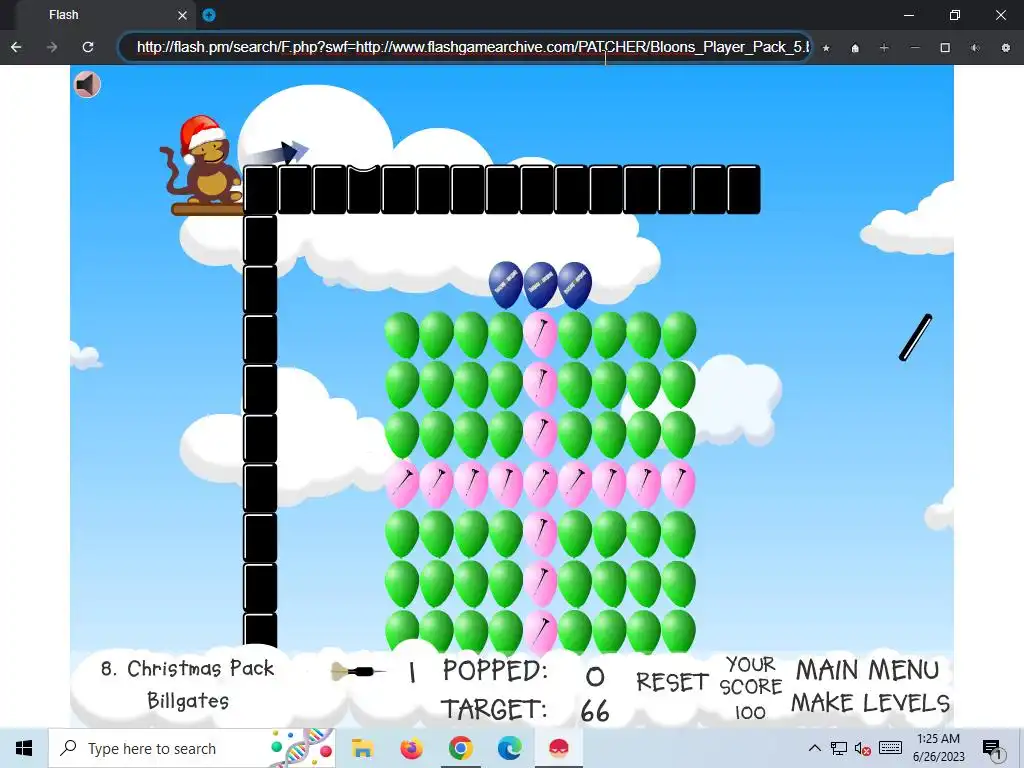Click the URL address bar
The height and width of the screenshot is (768, 1024).
[x=465, y=47]
